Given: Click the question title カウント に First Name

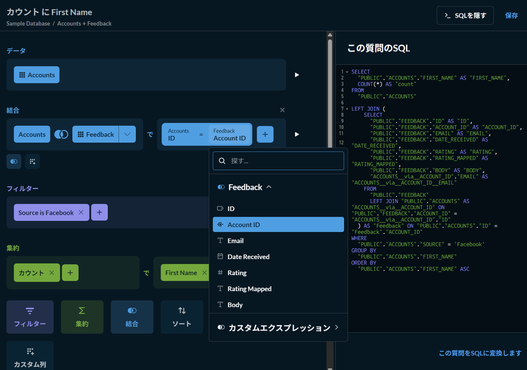Looking at the screenshot, I should point(49,12).
